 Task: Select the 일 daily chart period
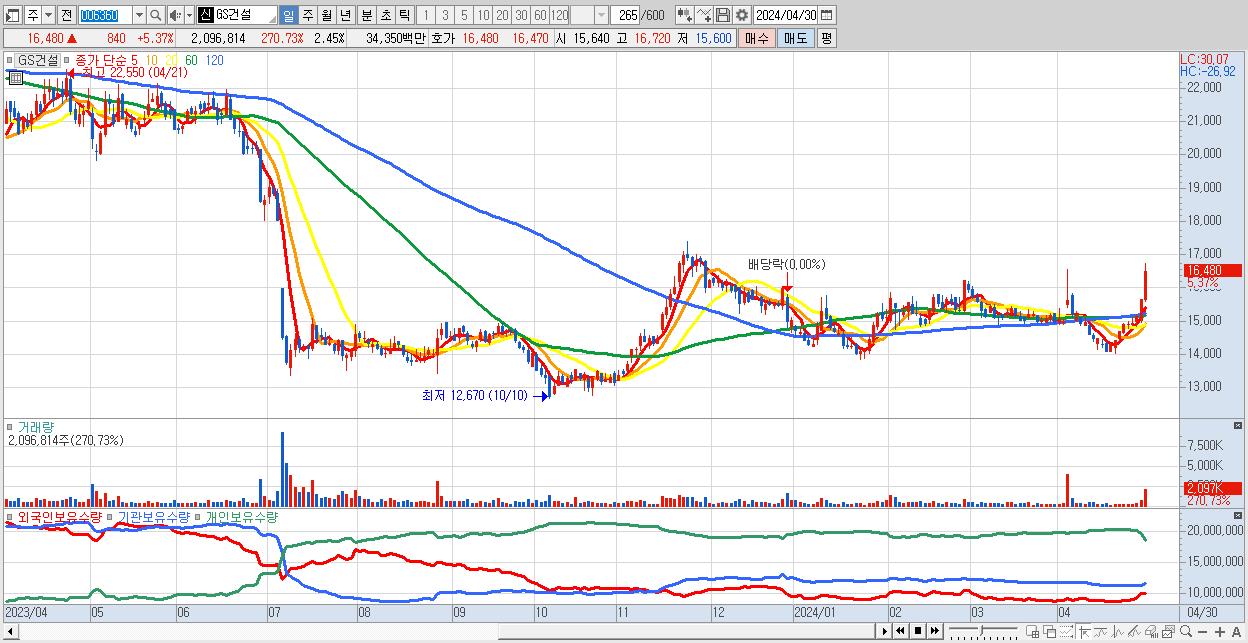[288, 15]
